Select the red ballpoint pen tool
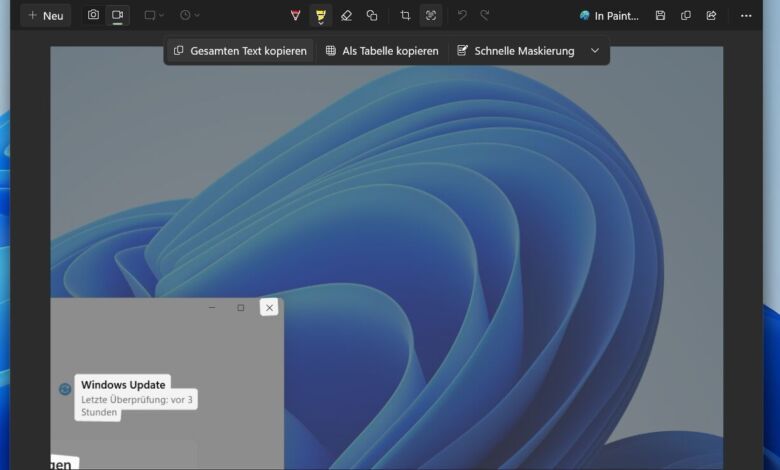 [295, 16]
